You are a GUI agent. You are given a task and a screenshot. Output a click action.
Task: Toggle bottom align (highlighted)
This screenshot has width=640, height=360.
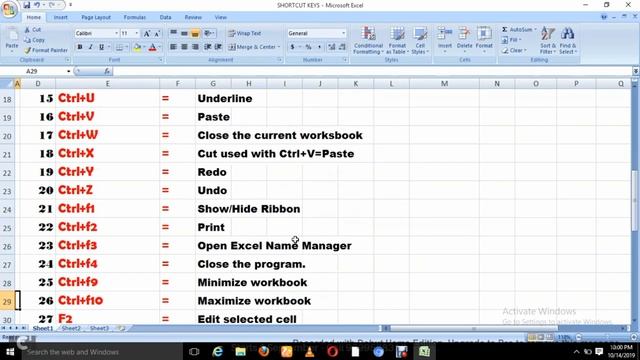click(195, 33)
